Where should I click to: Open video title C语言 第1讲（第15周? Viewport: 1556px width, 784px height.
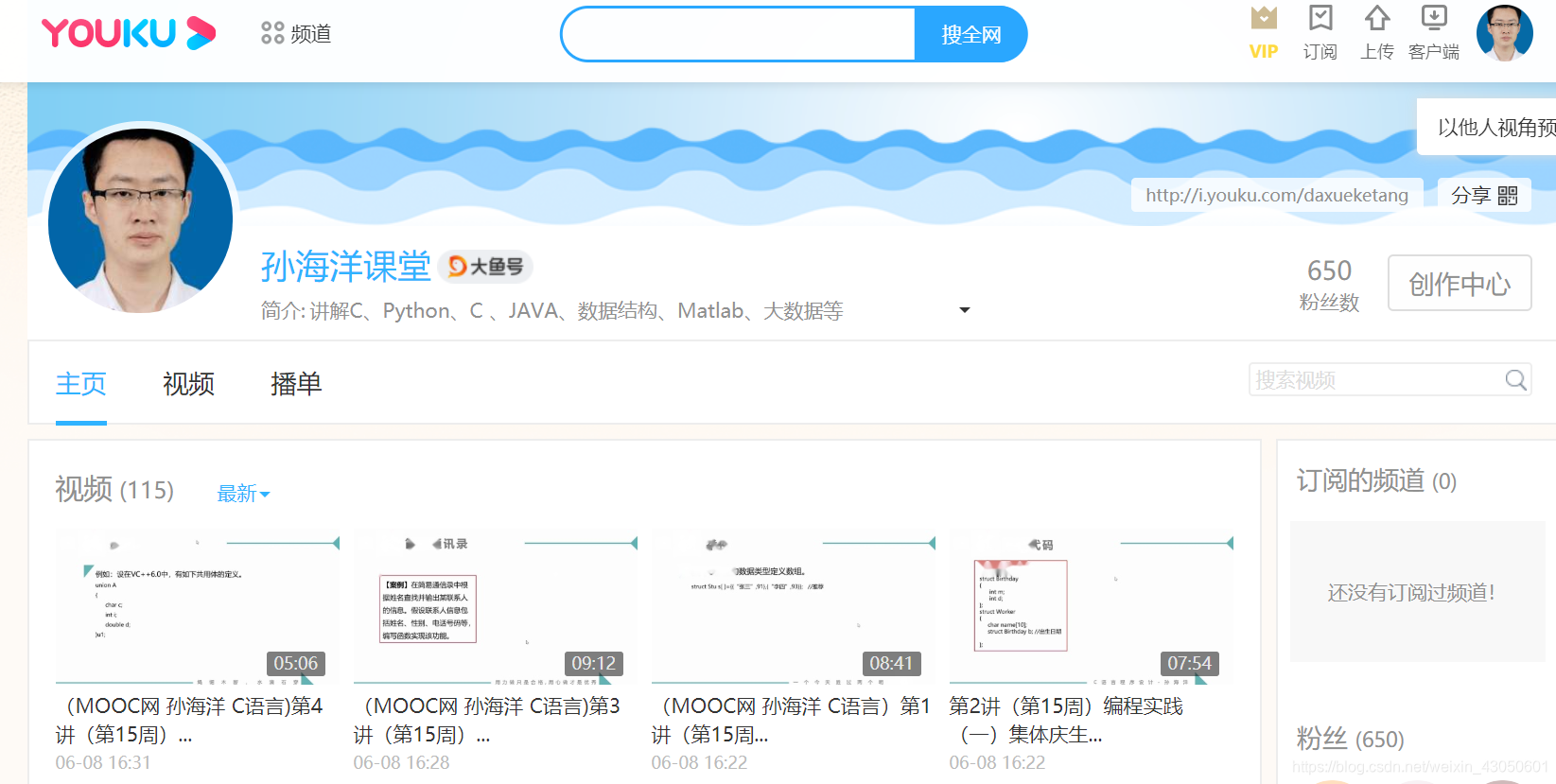click(x=791, y=721)
